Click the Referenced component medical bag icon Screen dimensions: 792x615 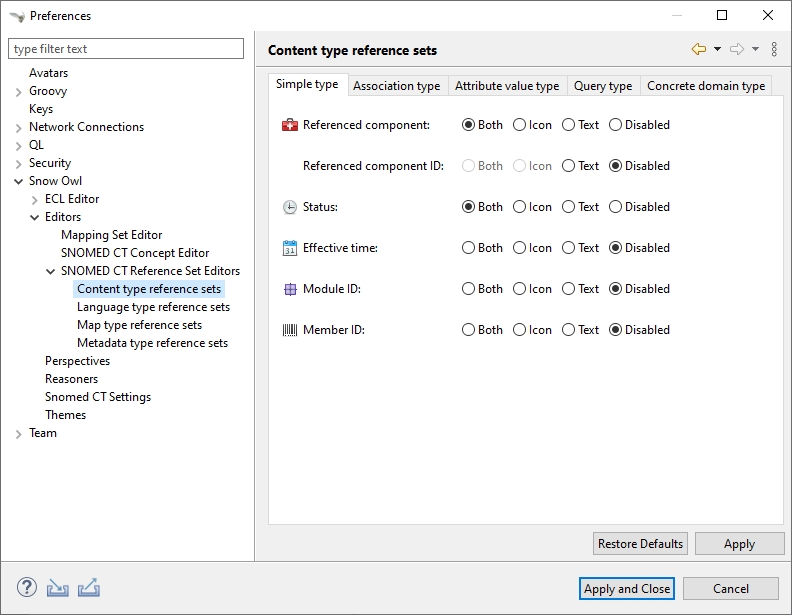tap(290, 125)
